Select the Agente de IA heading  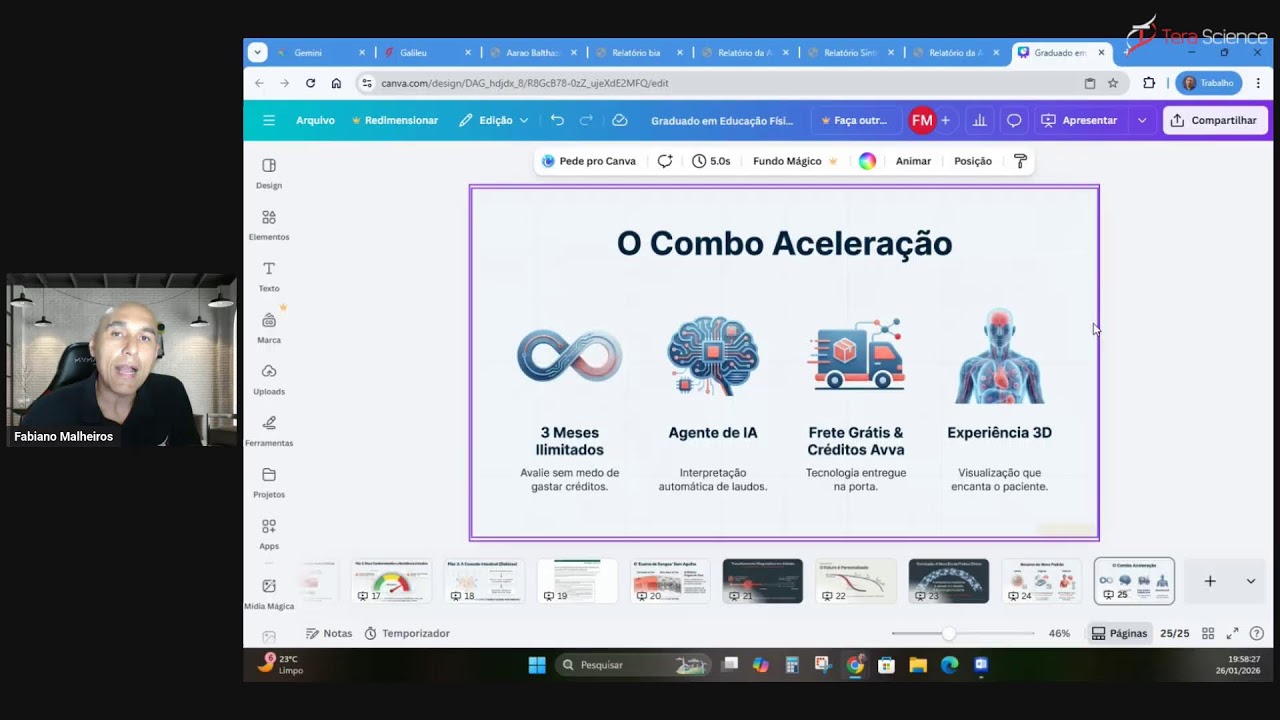point(713,433)
